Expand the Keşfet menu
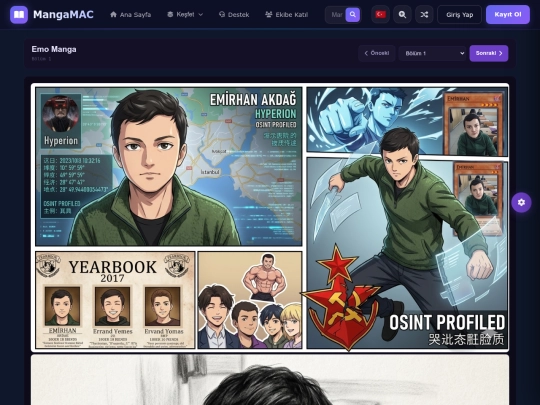Screen dimensions: 540x405 click(x=185, y=14)
